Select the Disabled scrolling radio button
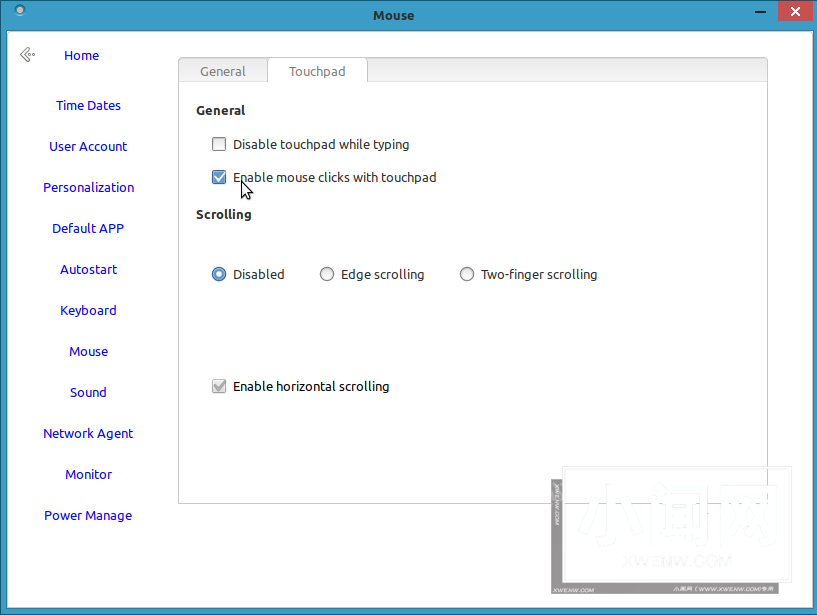The width and height of the screenshot is (817, 615). [219, 274]
